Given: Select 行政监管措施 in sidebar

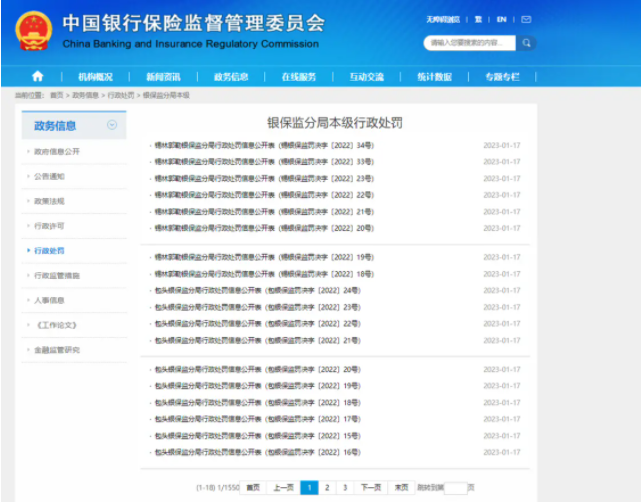Looking at the screenshot, I should point(57,276).
